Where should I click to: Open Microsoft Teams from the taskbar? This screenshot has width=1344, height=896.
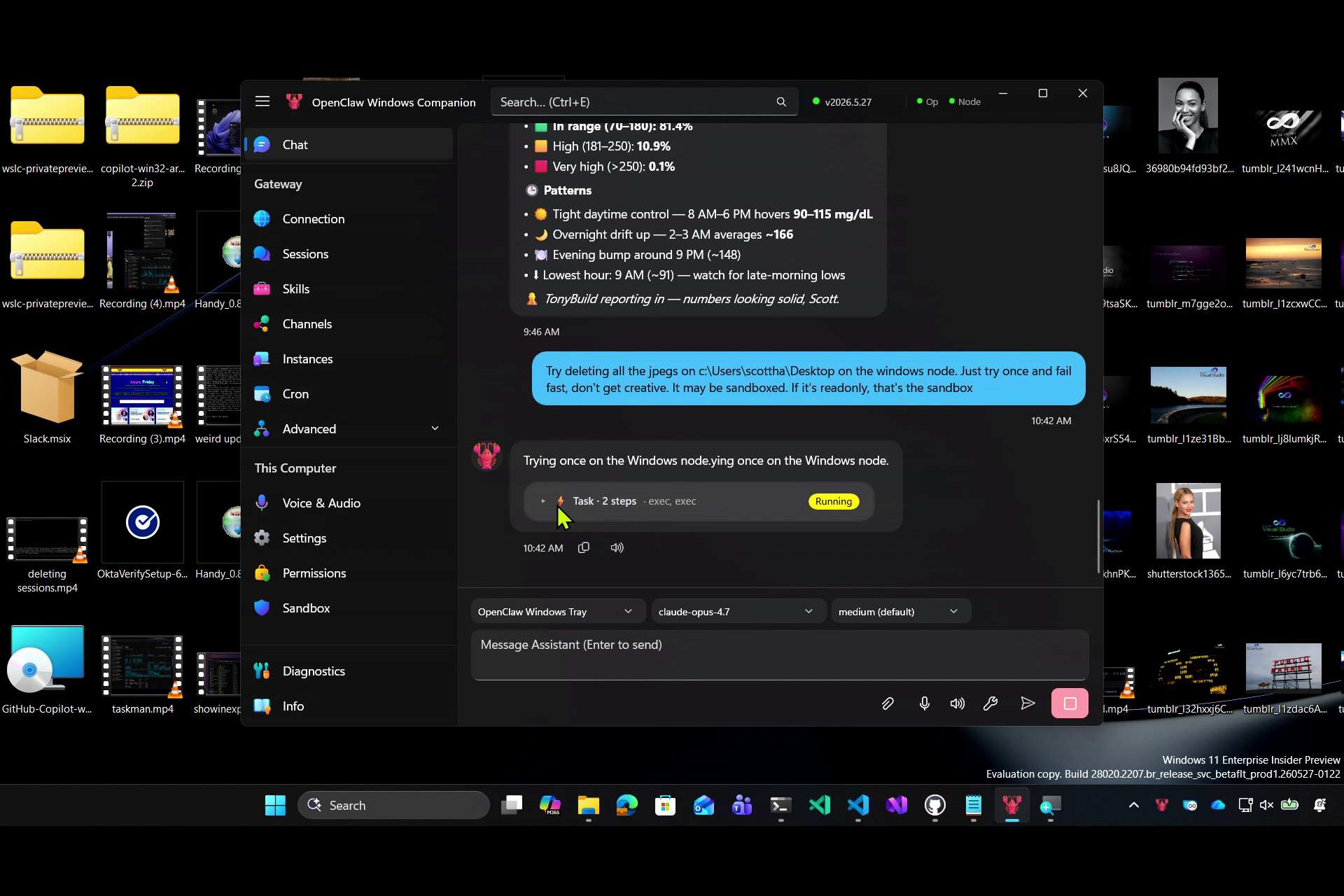pyautogui.click(x=742, y=805)
